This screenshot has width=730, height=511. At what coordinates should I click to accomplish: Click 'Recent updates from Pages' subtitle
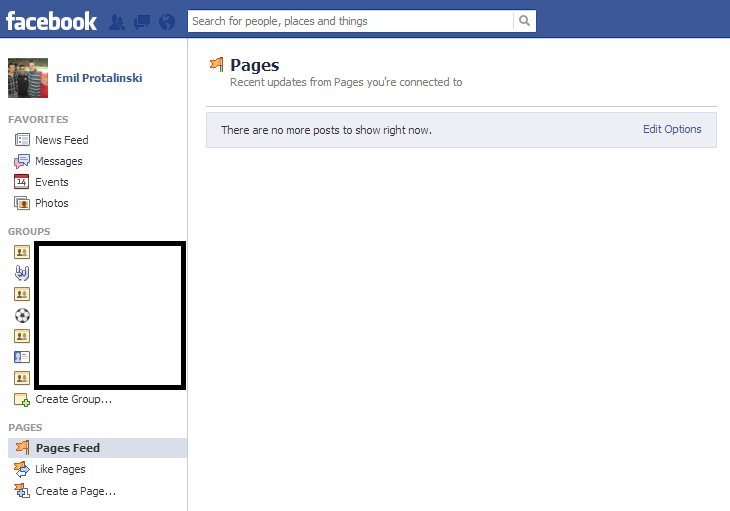346,82
